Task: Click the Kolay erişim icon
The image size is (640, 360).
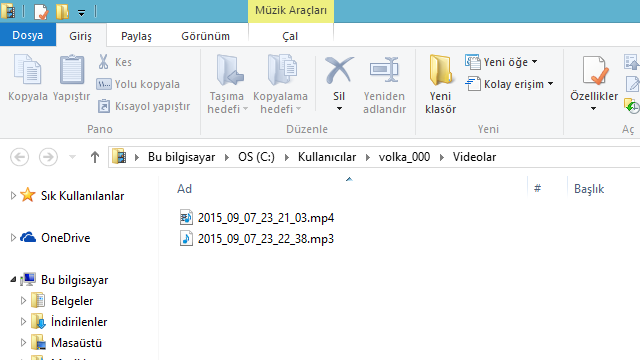Action: click(473, 84)
